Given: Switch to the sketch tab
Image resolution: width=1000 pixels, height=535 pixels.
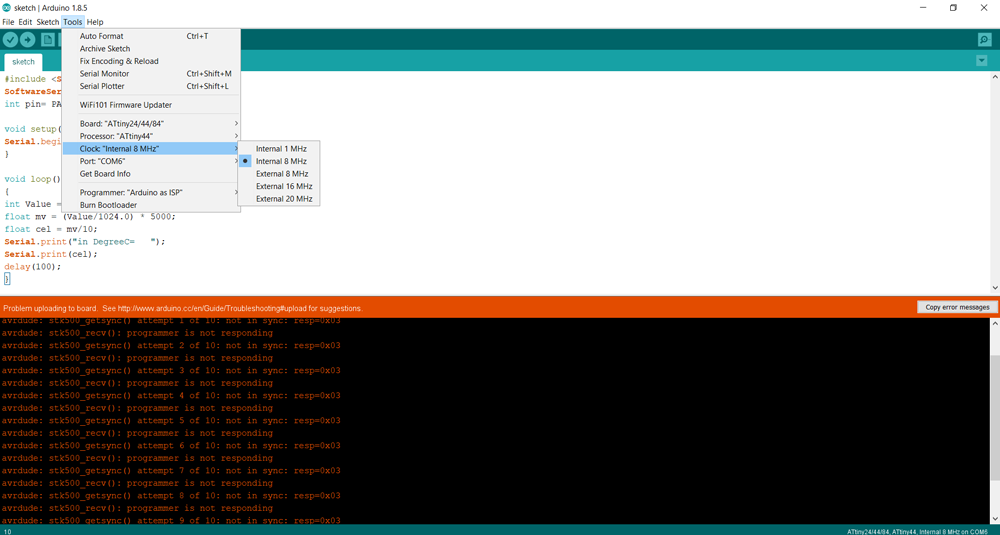Looking at the screenshot, I should pos(24,62).
